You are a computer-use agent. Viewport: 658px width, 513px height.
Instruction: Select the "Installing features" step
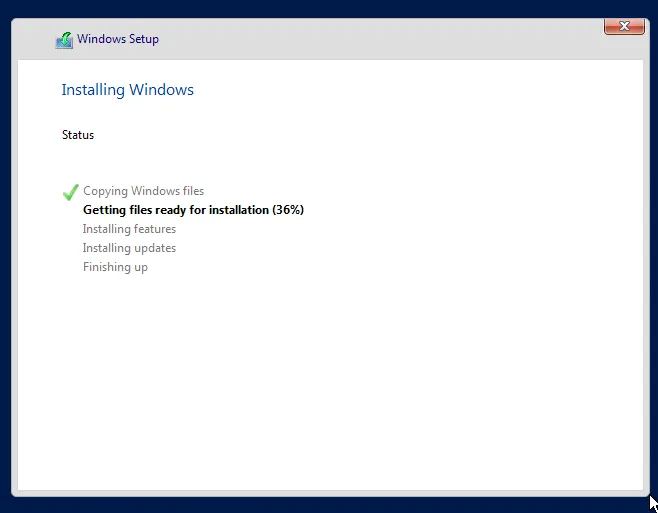(x=129, y=229)
